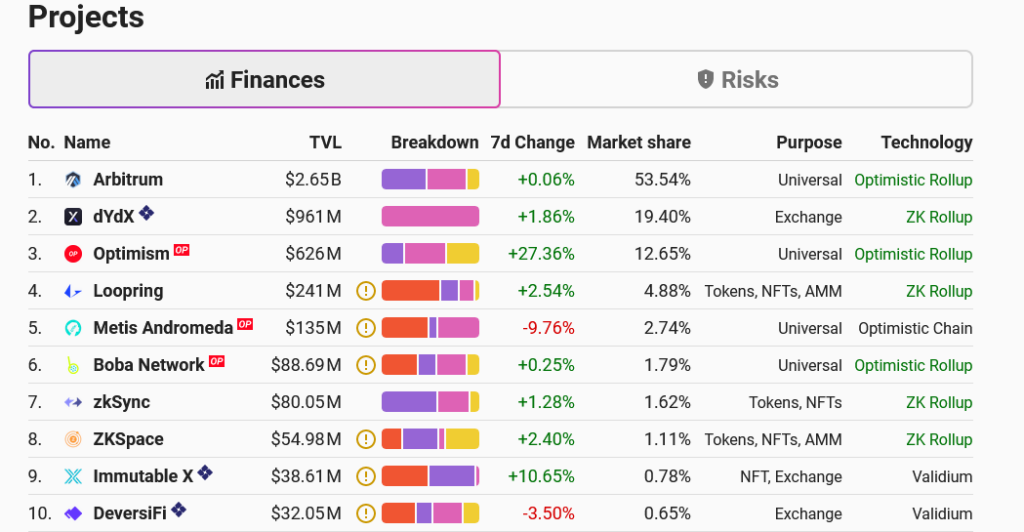This screenshot has width=1024, height=532.
Task: Click Optimism's TVL breakdown bar
Action: (430, 254)
